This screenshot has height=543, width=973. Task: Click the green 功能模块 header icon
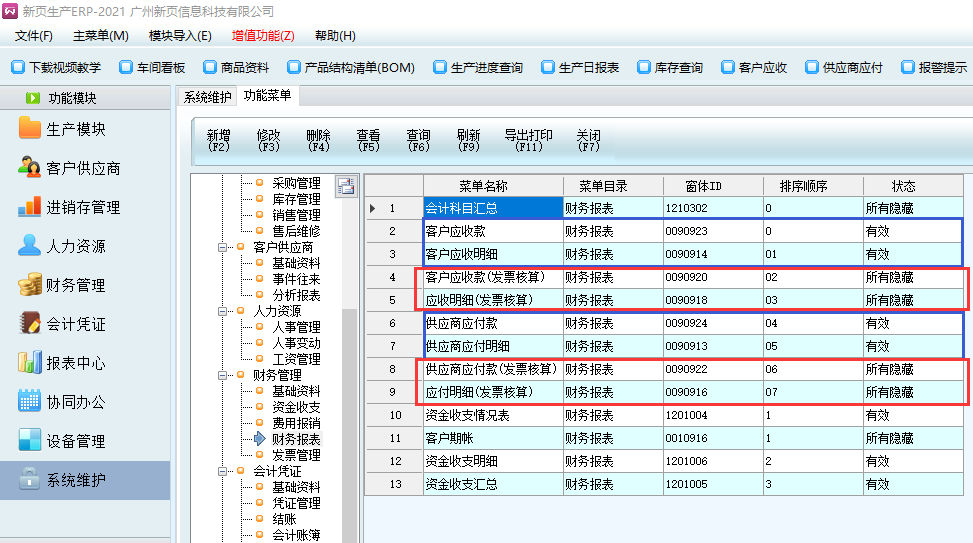click(33, 98)
